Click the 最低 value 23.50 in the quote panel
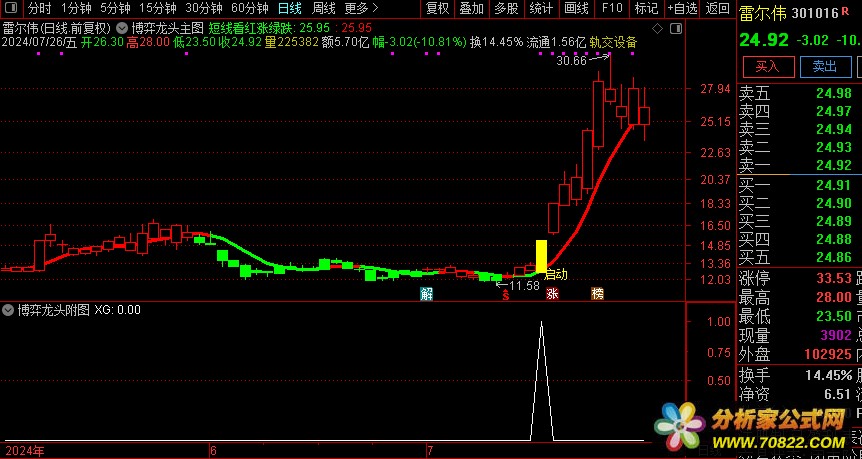 (x=833, y=316)
